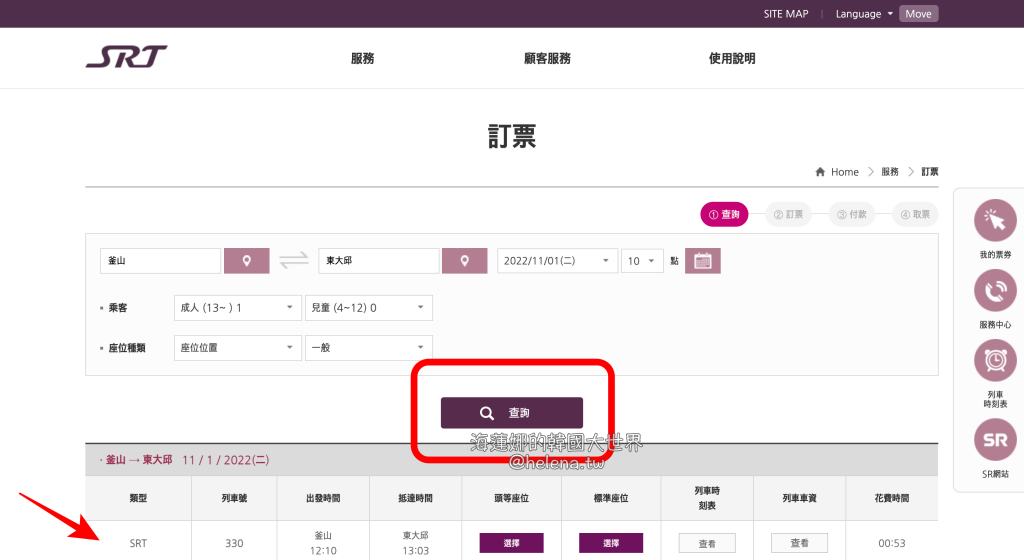1024x560 pixels.
Task: Swap departure and arrival stations
Action: click(294, 261)
